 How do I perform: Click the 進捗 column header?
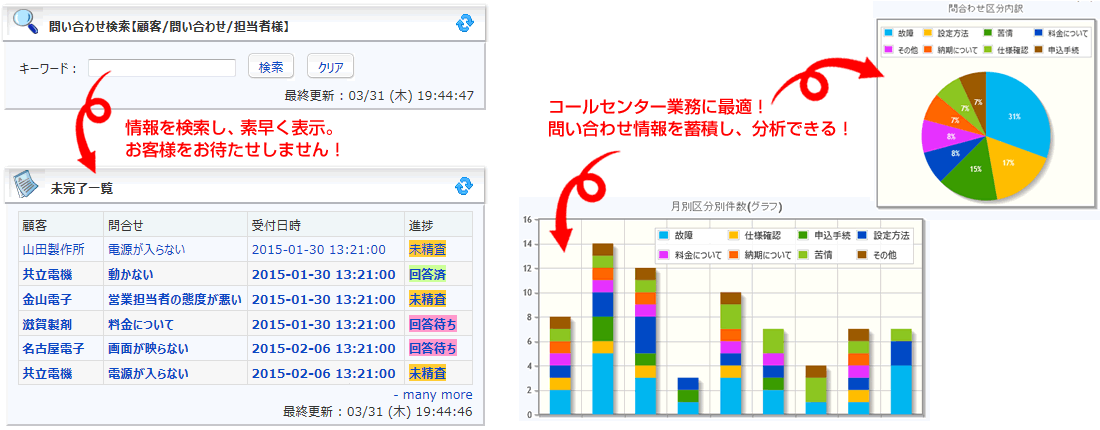point(420,224)
